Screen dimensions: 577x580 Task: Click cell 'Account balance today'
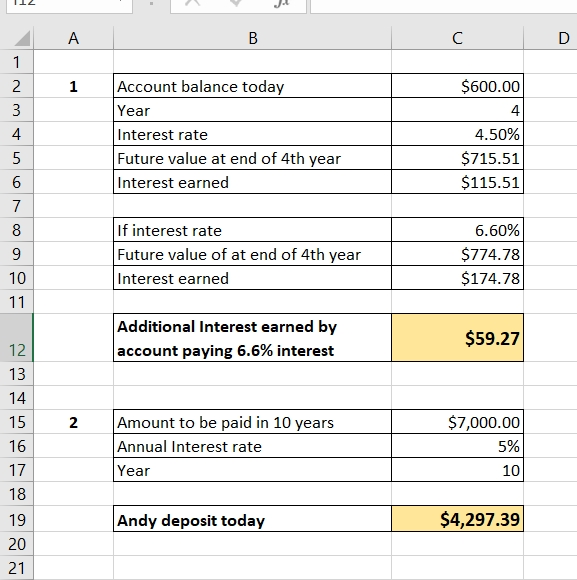pyautogui.click(x=252, y=86)
